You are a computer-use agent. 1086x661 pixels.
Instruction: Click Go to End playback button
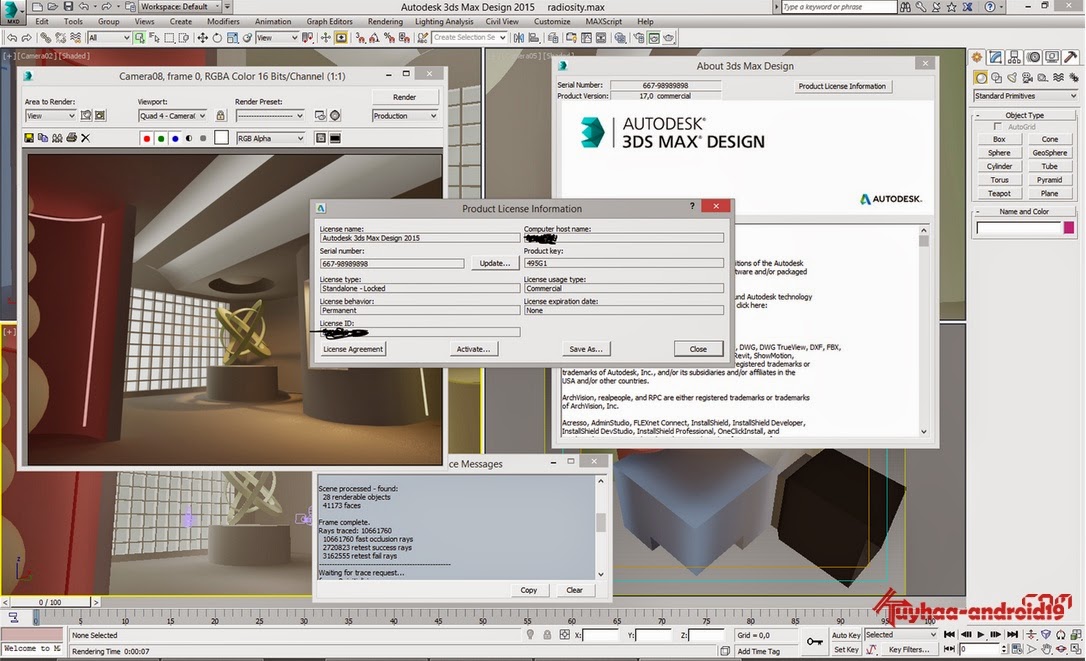1013,635
